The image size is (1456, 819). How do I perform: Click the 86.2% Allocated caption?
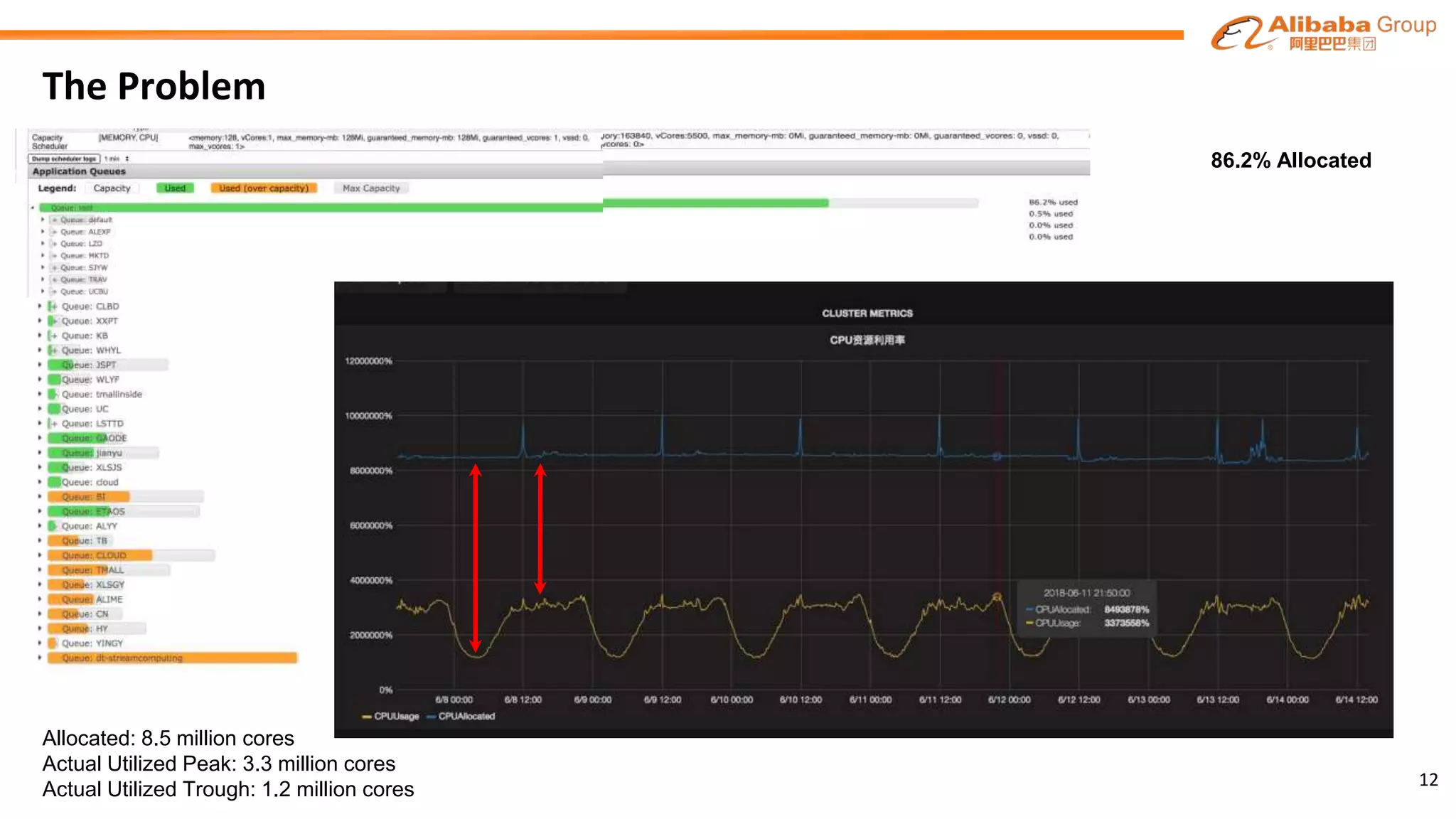(1291, 161)
